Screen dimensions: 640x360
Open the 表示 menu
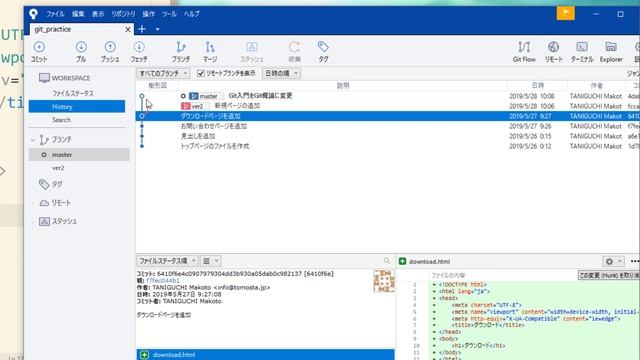(x=98, y=14)
